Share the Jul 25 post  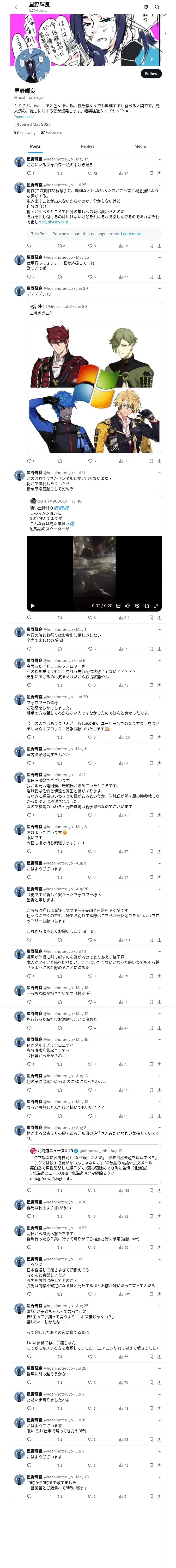click(159, 246)
